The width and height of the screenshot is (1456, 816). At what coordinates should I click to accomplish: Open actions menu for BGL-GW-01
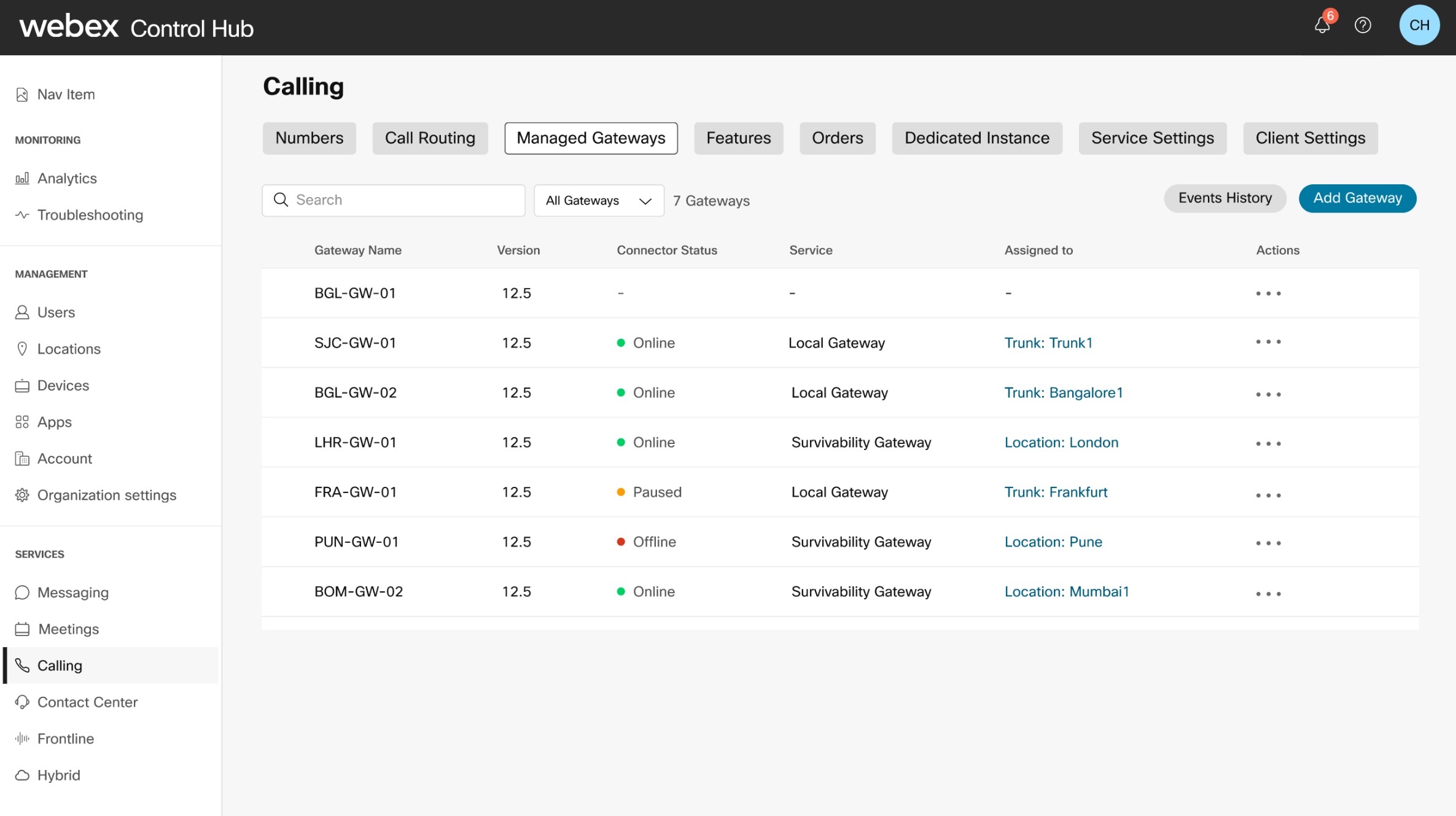click(1268, 293)
